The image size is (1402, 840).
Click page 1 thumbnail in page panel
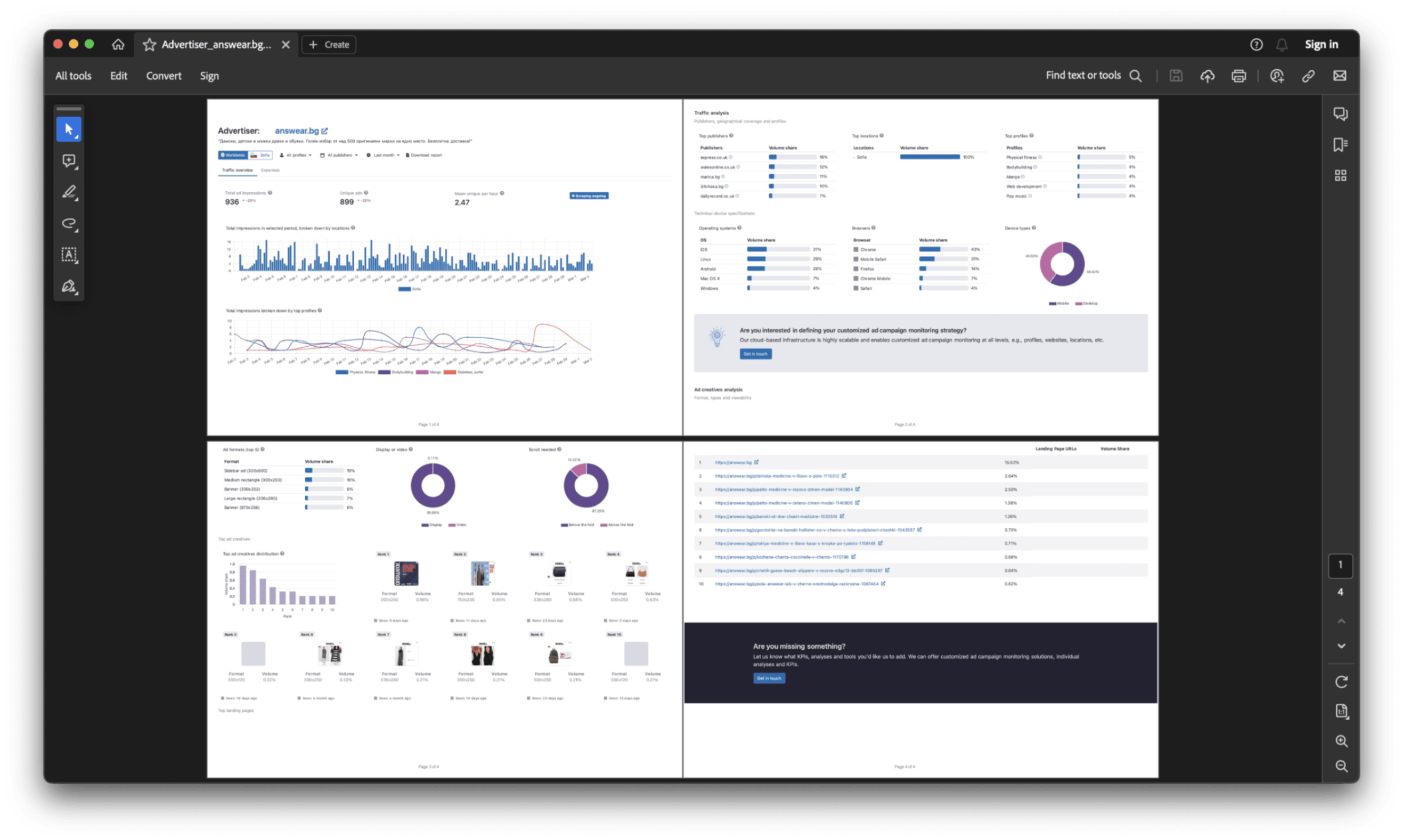pyautogui.click(x=1340, y=565)
